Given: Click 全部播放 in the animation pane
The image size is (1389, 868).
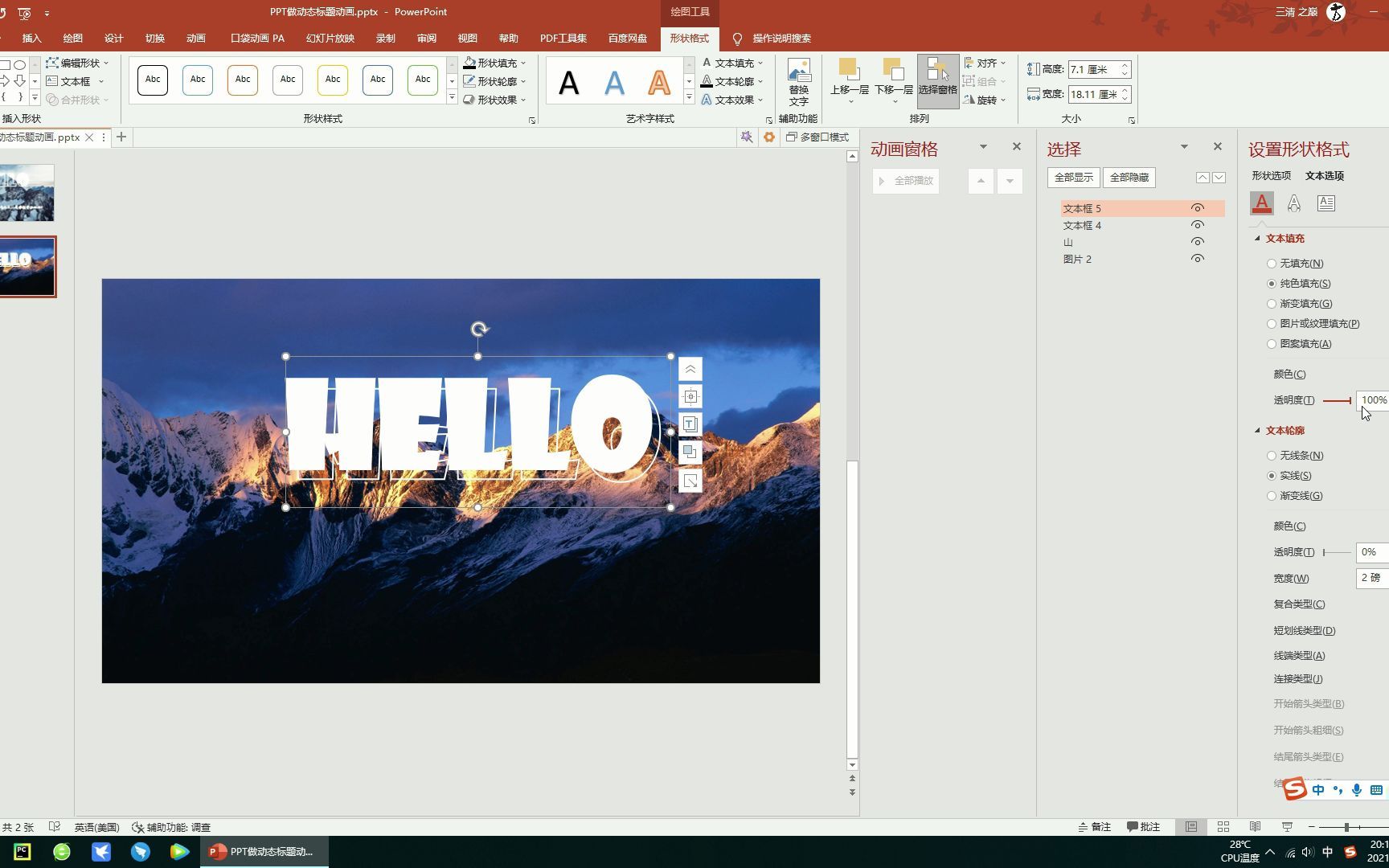Looking at the screenshot, I should coord(906,181).
